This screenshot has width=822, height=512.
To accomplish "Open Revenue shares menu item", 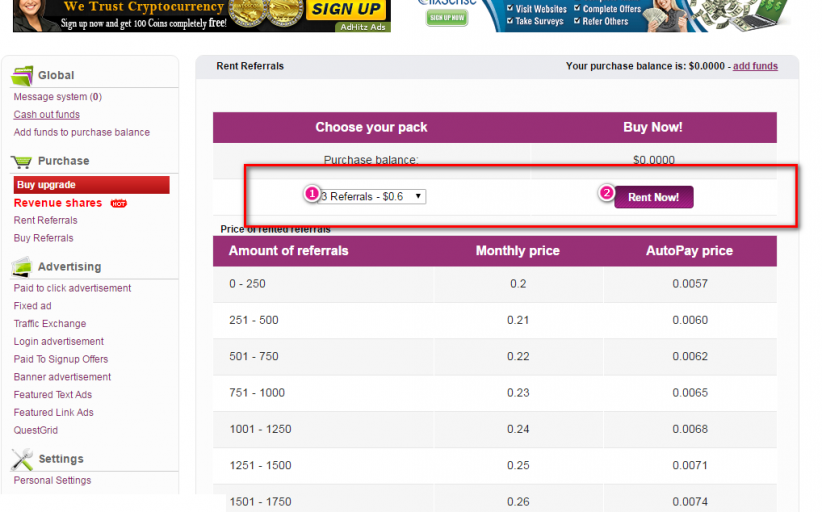I will 58,203.
